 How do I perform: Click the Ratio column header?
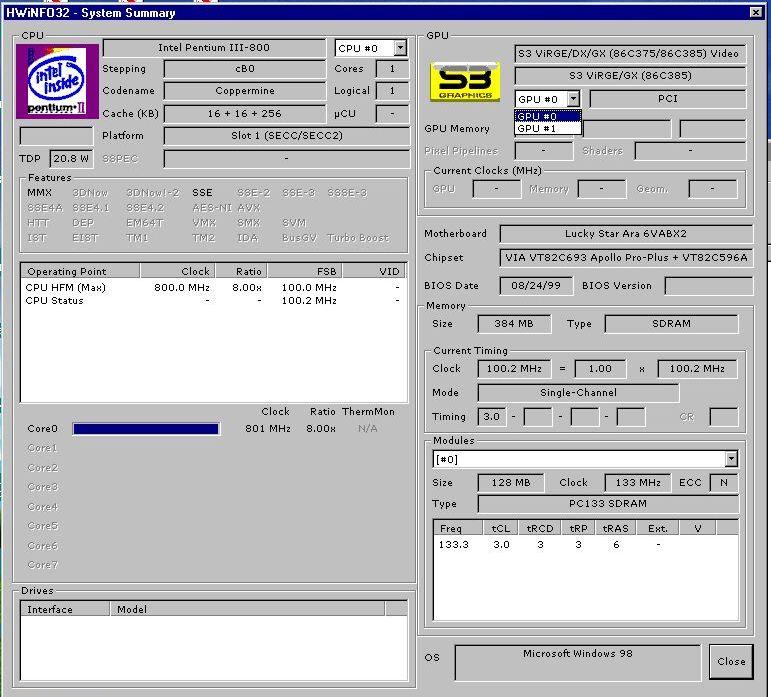[x=241, y=271]
